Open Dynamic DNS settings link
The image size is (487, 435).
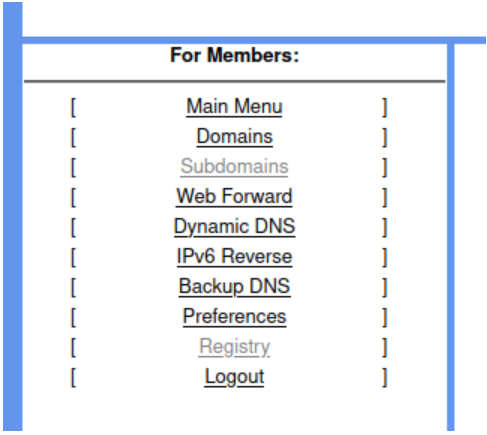point(234,227)
